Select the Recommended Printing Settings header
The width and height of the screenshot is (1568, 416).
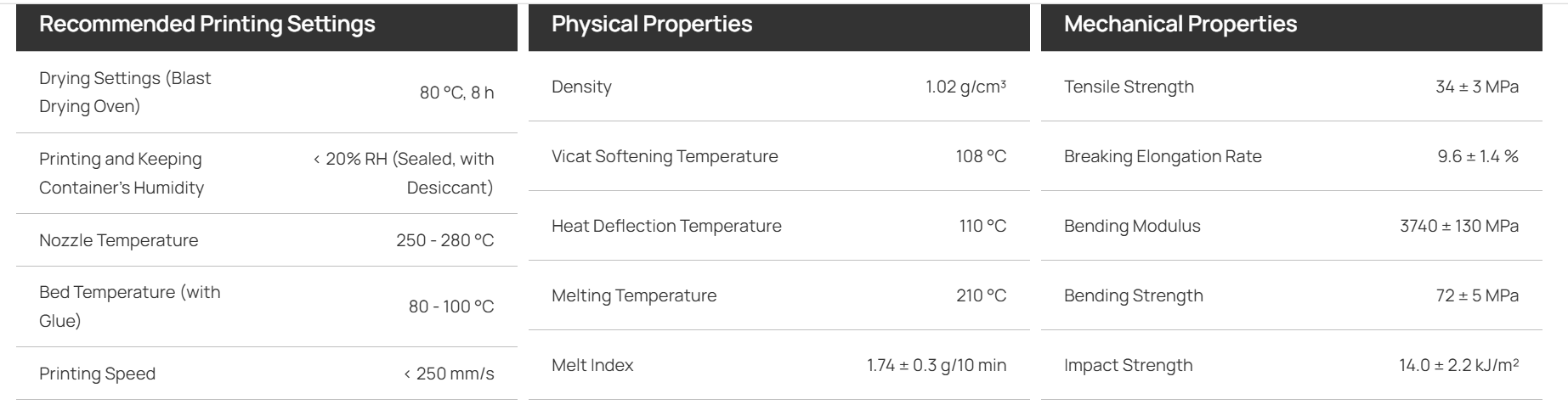pos(207,24)
